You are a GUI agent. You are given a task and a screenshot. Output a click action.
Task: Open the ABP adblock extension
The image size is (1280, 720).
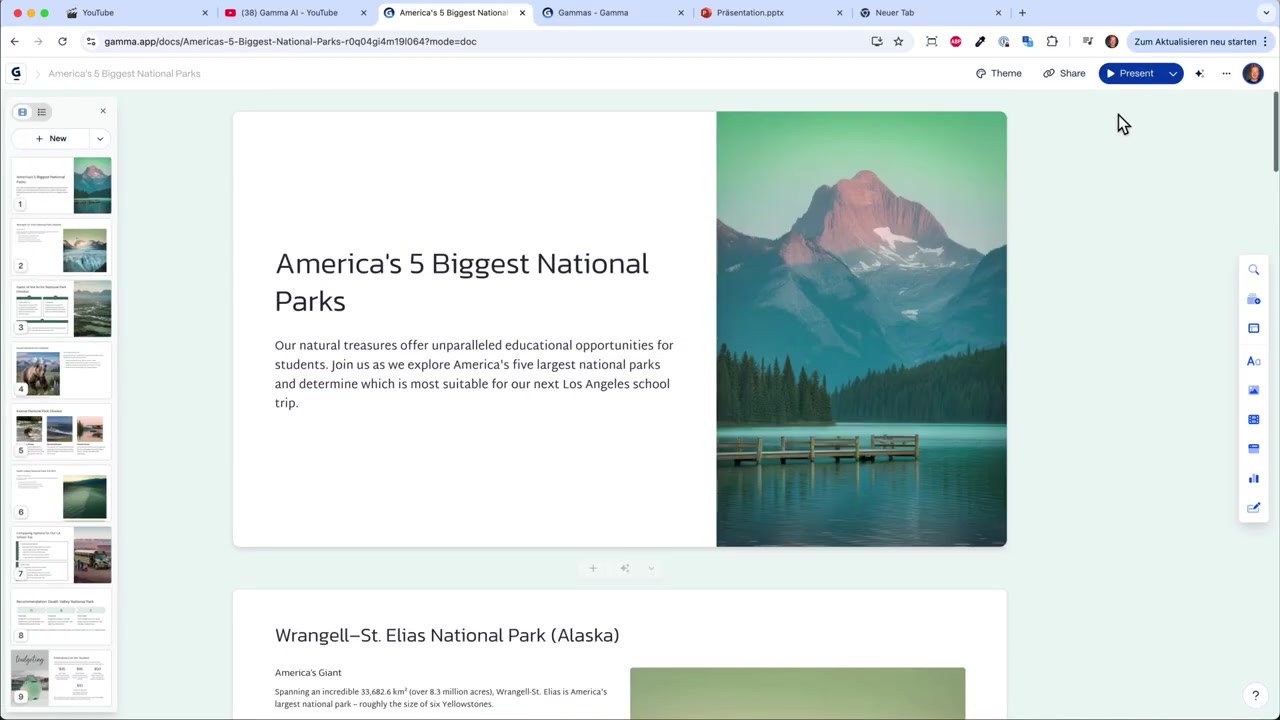956,41
